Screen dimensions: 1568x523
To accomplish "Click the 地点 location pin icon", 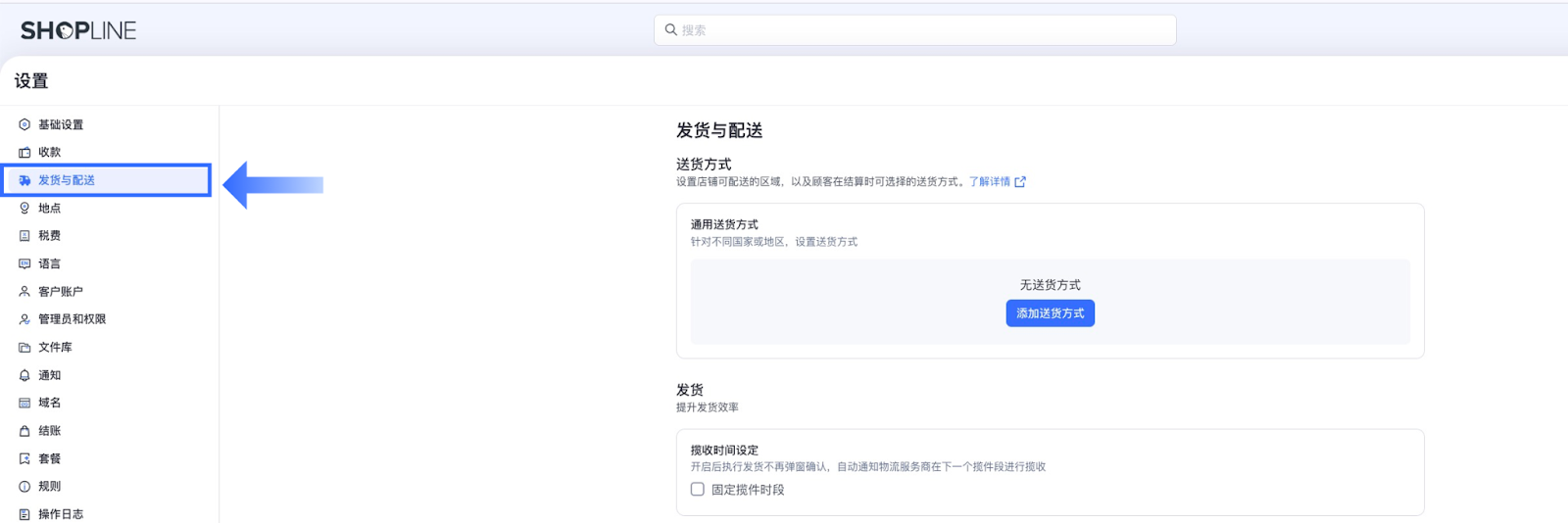I will [24, 208].
